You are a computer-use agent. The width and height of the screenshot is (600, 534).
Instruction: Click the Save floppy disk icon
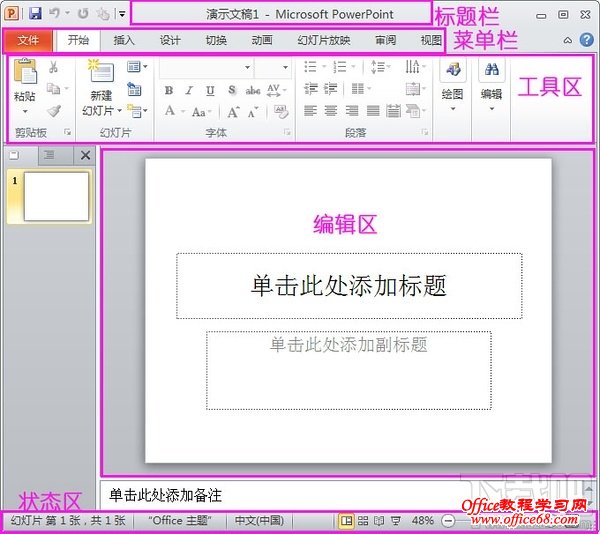[35, 14]
